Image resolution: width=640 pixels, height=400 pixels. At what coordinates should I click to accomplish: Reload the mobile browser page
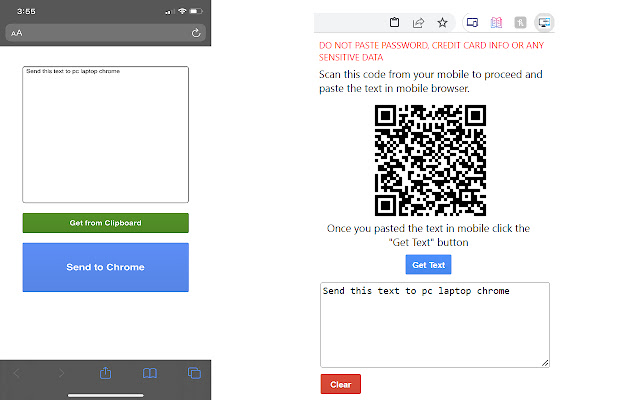(x=196, y=33)
